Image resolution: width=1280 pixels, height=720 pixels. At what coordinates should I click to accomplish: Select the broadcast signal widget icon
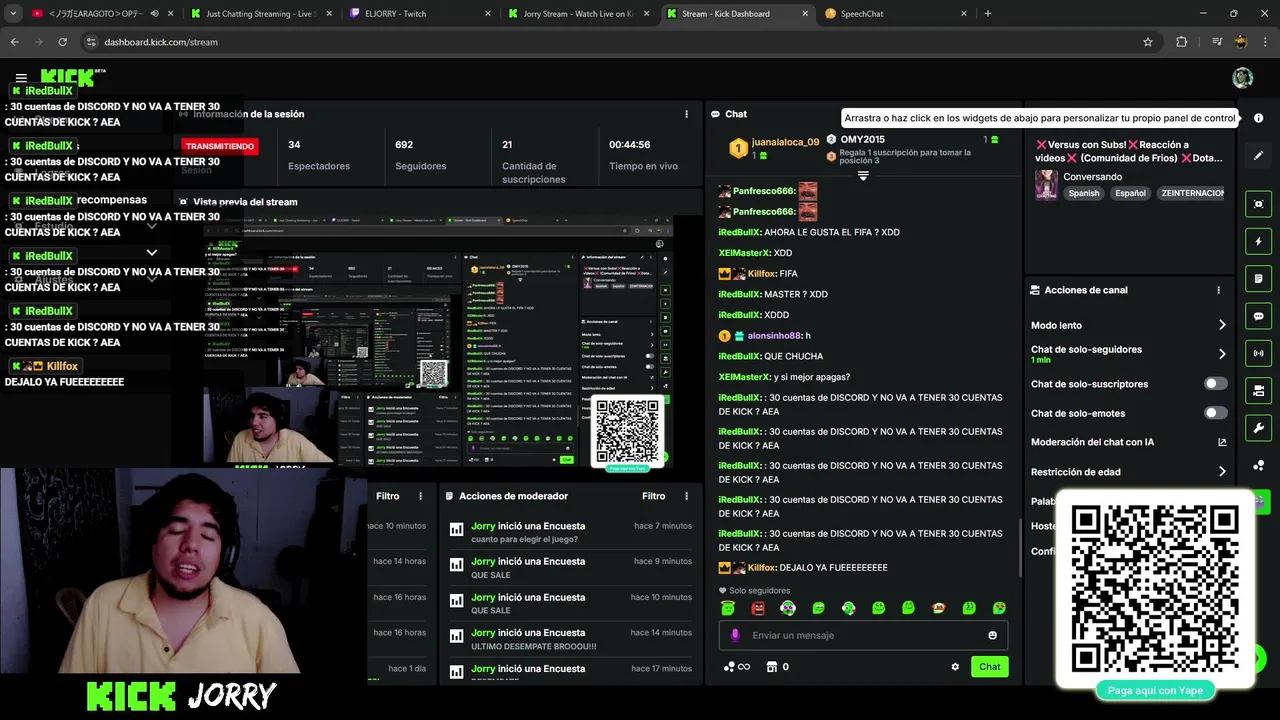pos(1258,353)
